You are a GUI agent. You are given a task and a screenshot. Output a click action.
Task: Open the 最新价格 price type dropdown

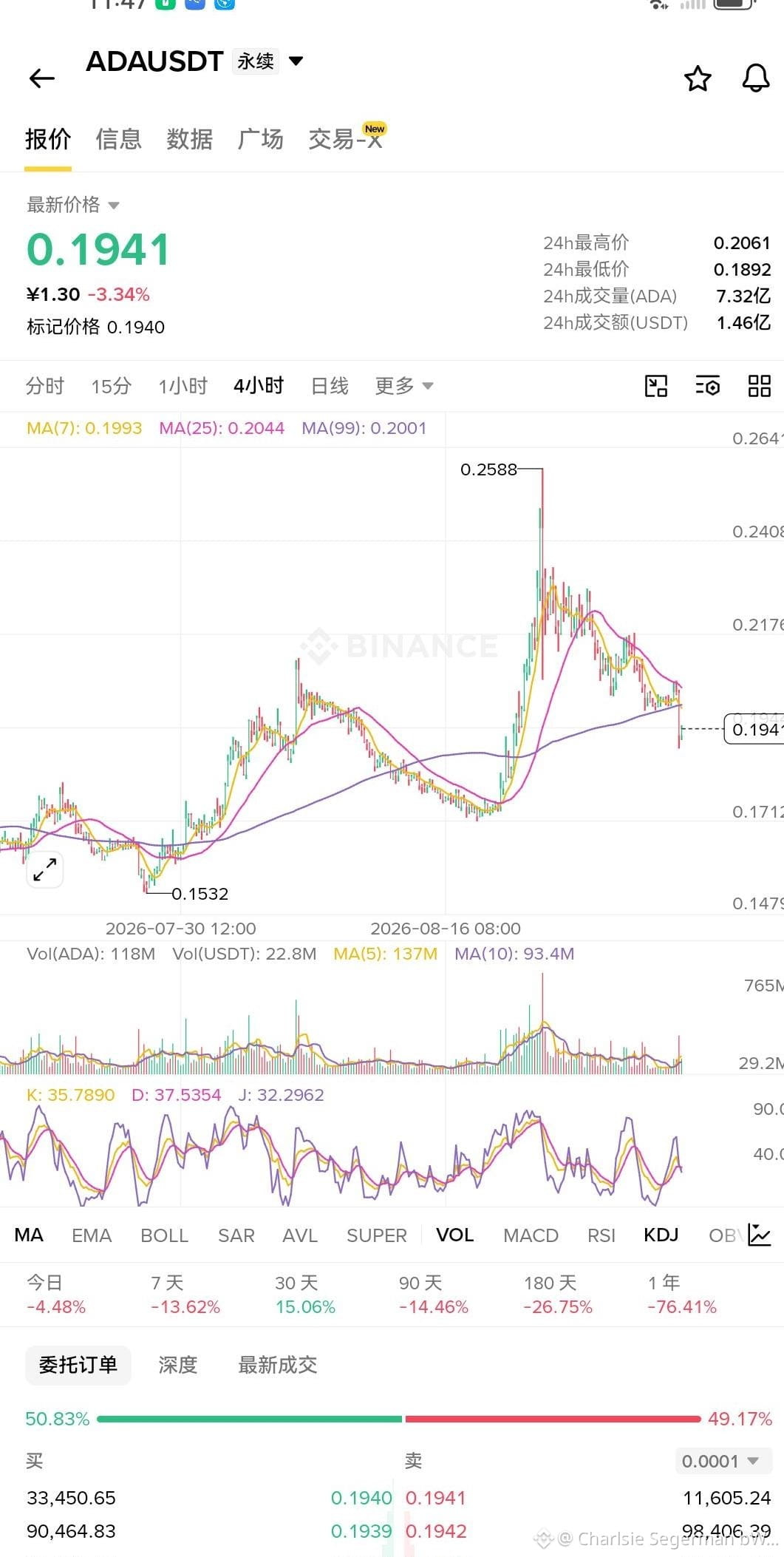(73, 205)
